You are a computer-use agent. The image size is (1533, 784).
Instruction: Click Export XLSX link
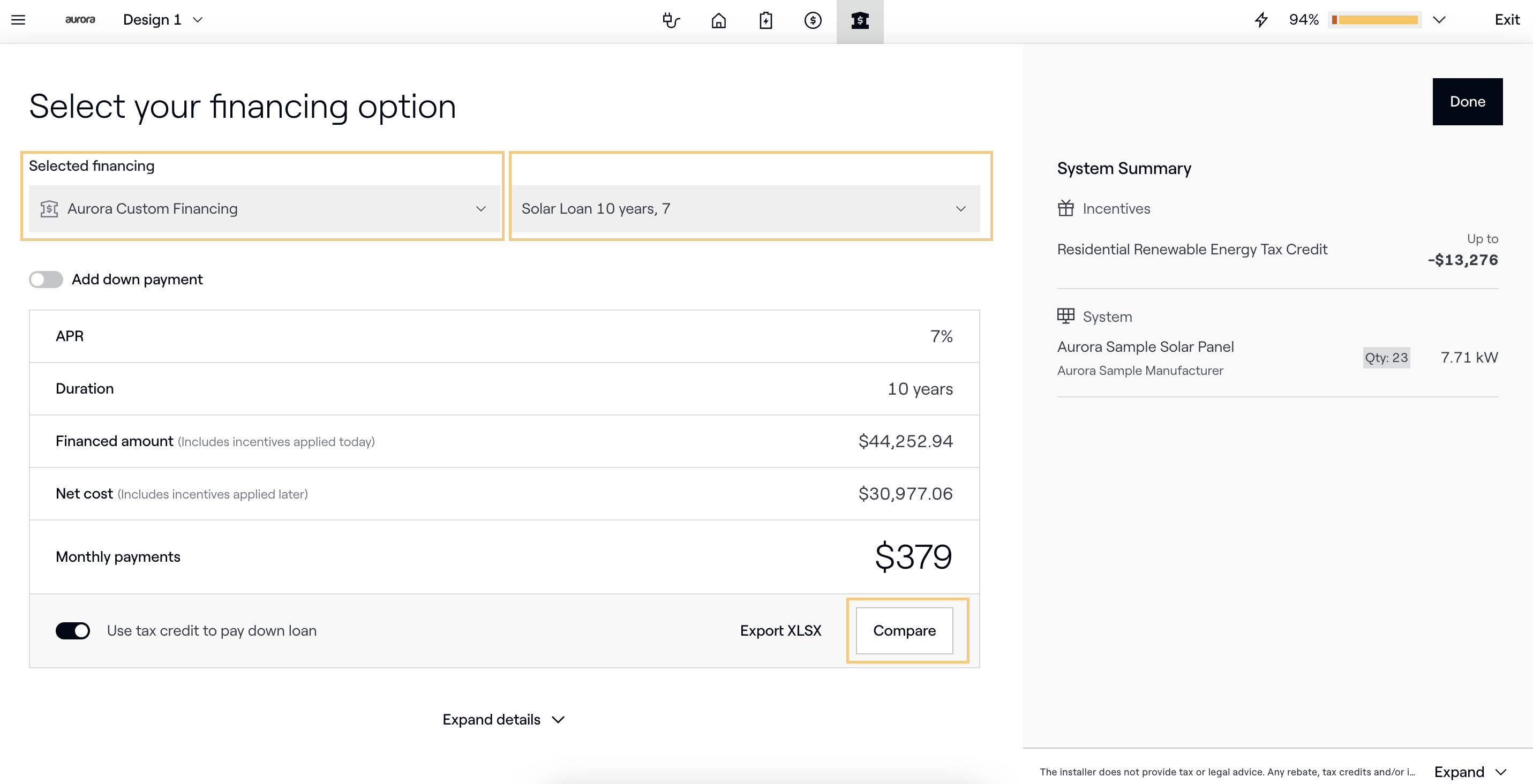[780, 630]
